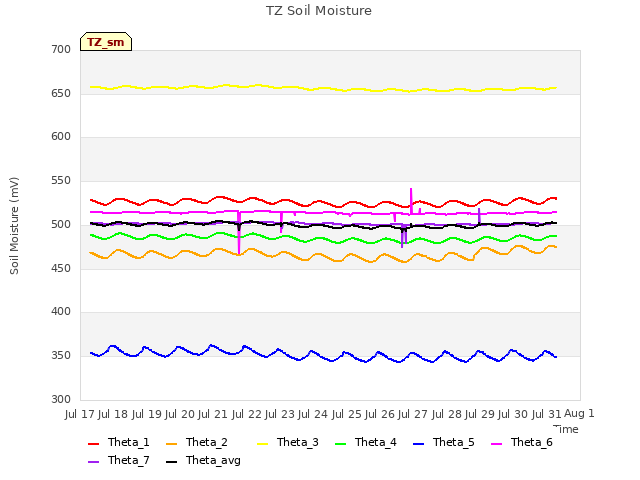
Task: Click the Jul 18 x-axis label
Action: (x=113, y=414)
